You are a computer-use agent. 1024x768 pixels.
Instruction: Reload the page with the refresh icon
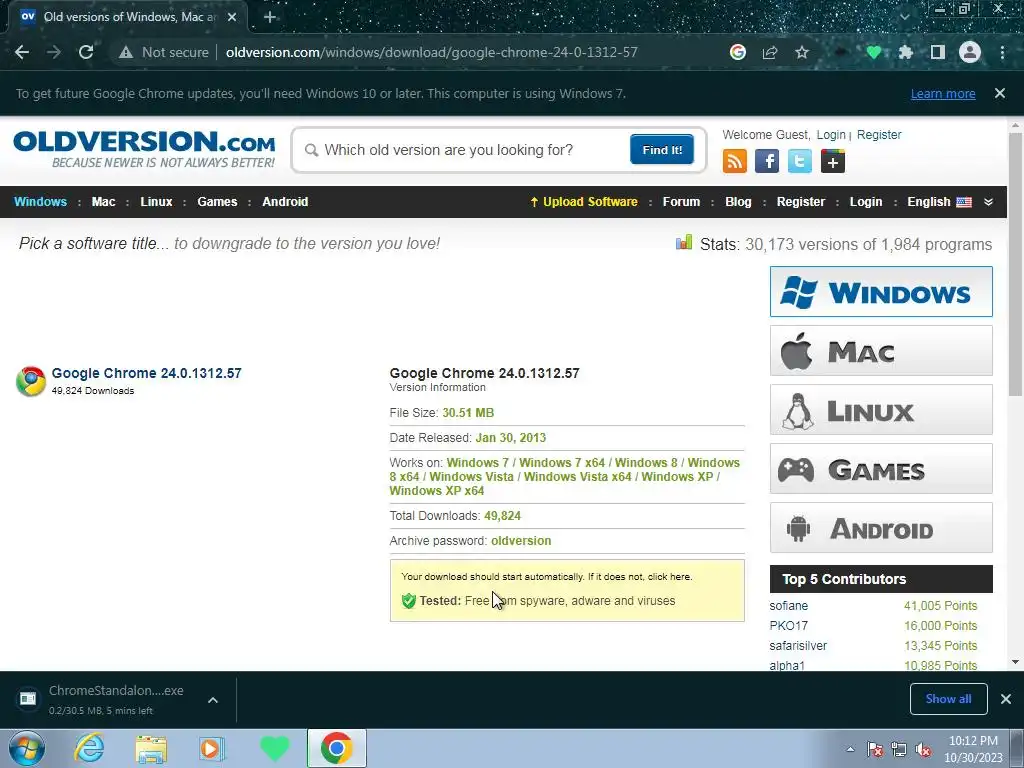(x=86, y=52)
